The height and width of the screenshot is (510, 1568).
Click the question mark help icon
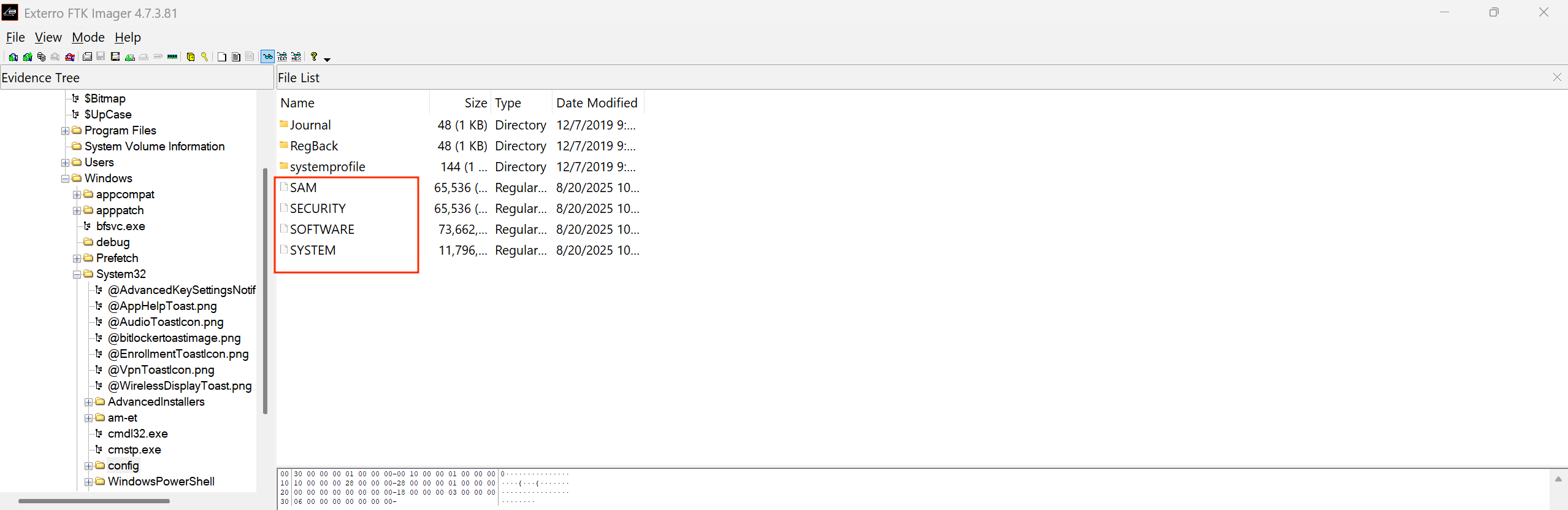(314, 57)
